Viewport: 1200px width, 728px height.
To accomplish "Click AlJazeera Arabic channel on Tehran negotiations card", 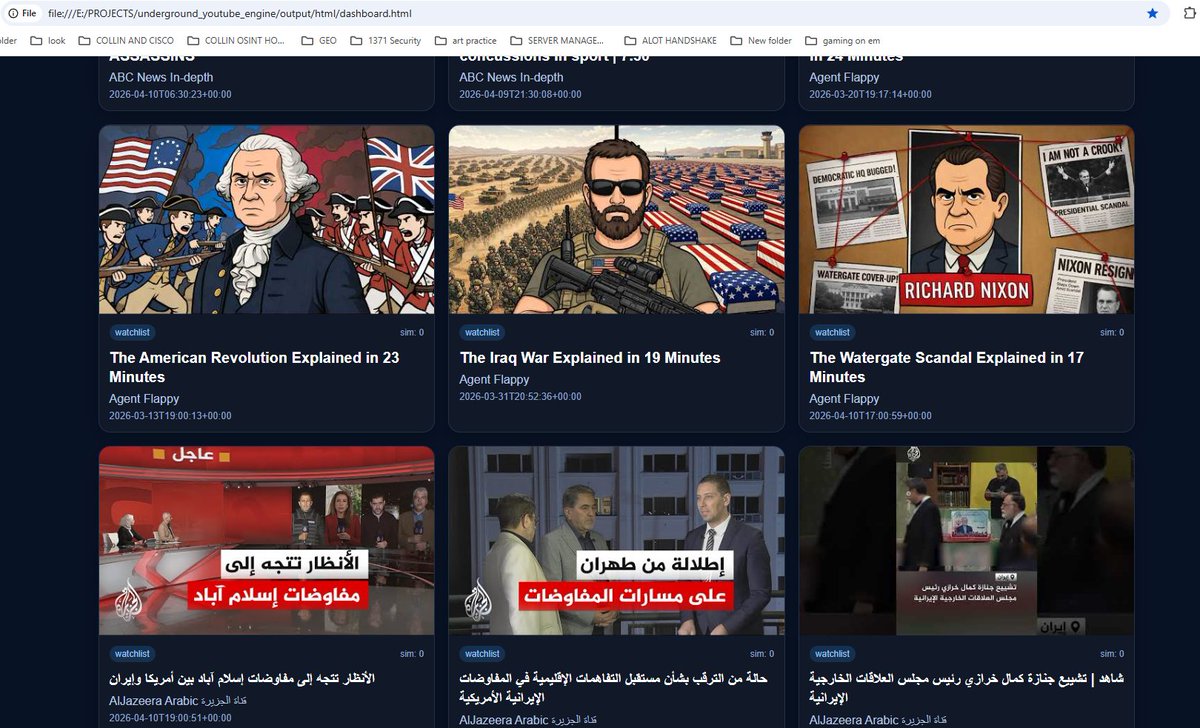I will (x=527, y=720).
